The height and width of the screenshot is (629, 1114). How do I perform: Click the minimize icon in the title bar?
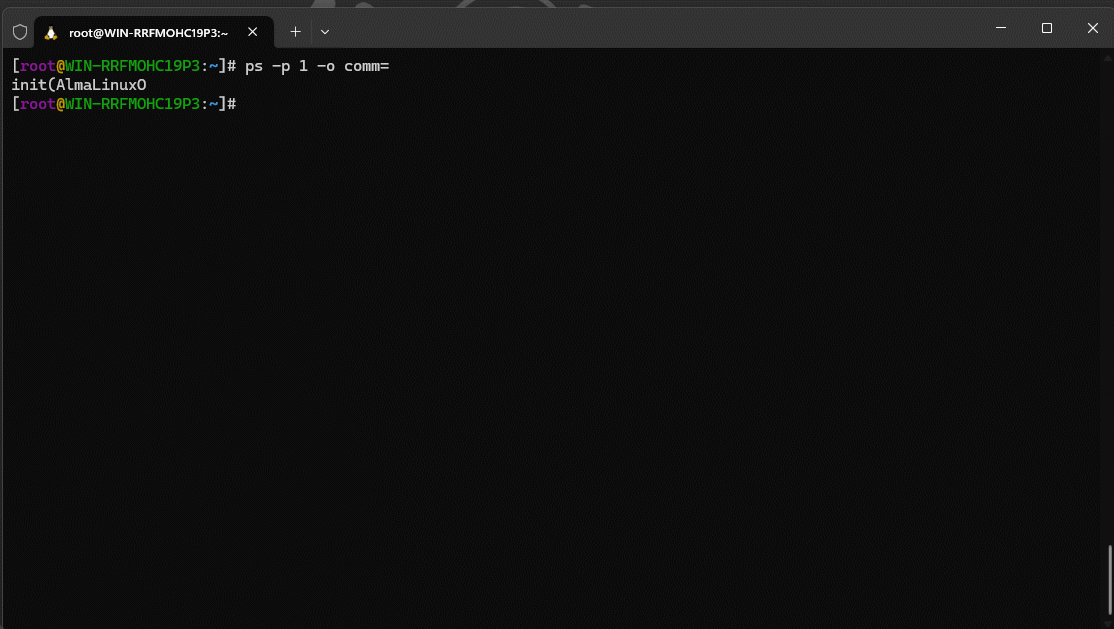(1000, 27)
